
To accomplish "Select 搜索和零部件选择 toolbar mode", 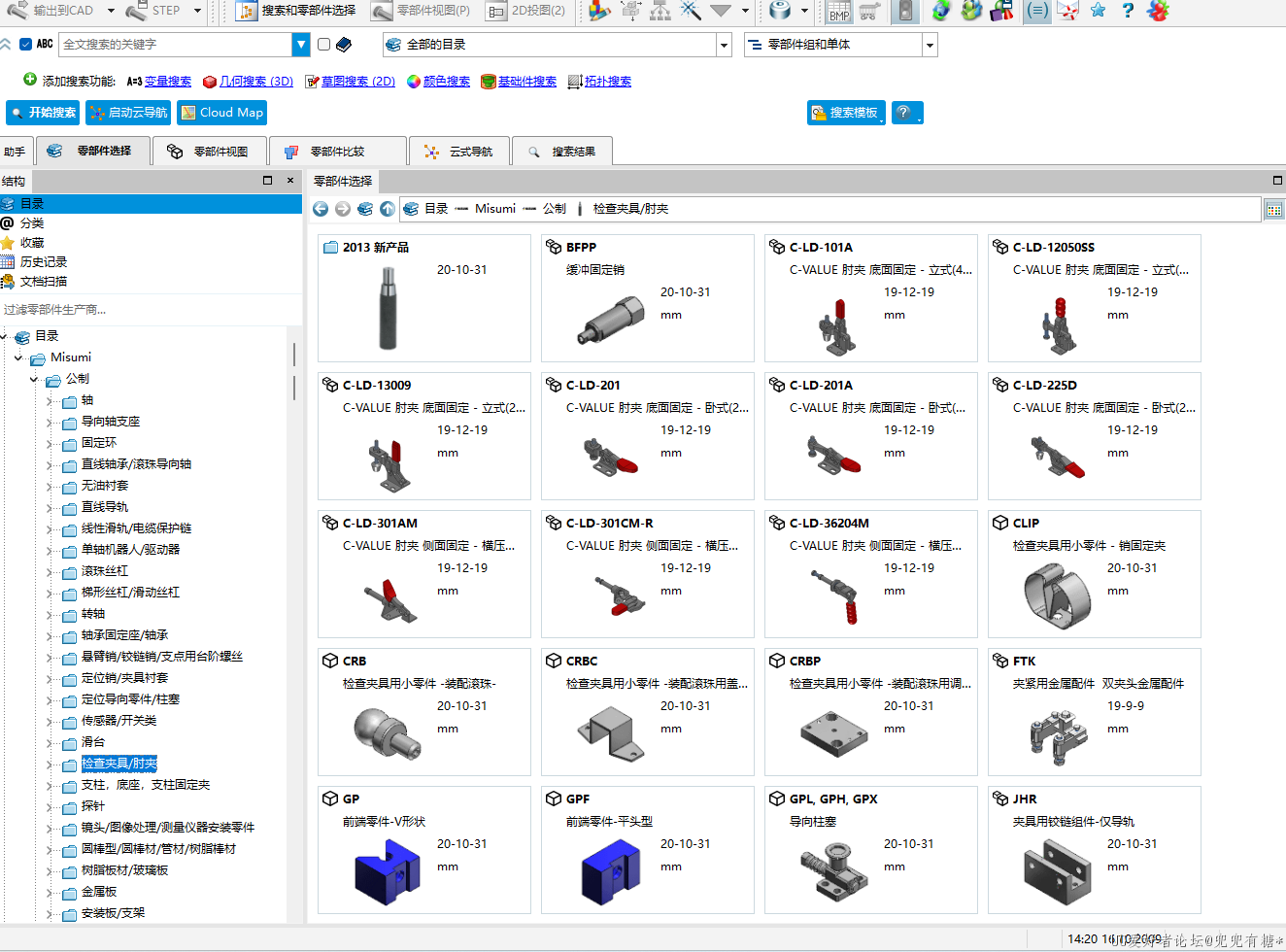I will point(297,11).
